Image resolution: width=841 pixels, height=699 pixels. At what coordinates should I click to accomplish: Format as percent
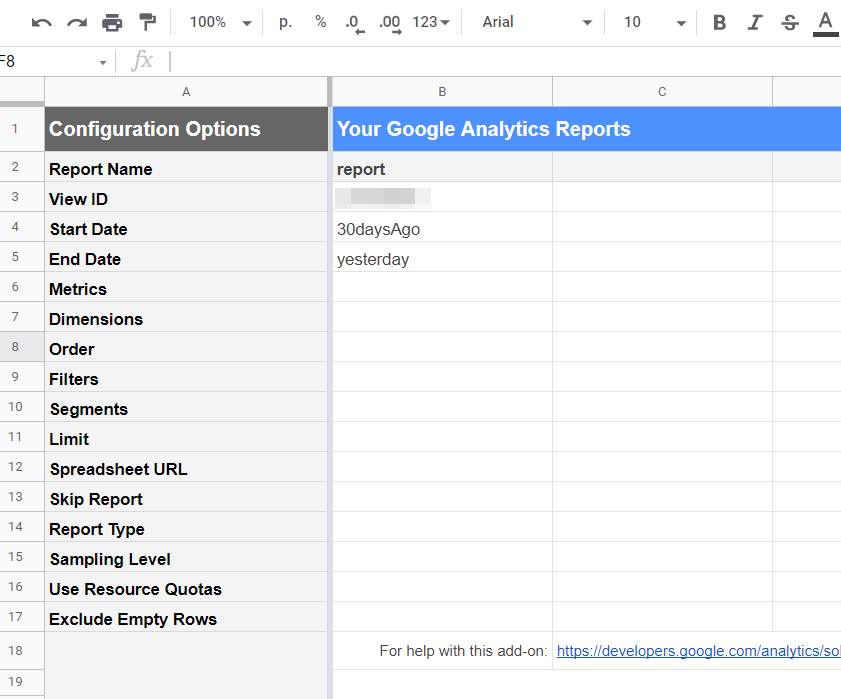(x=321, y=23)
